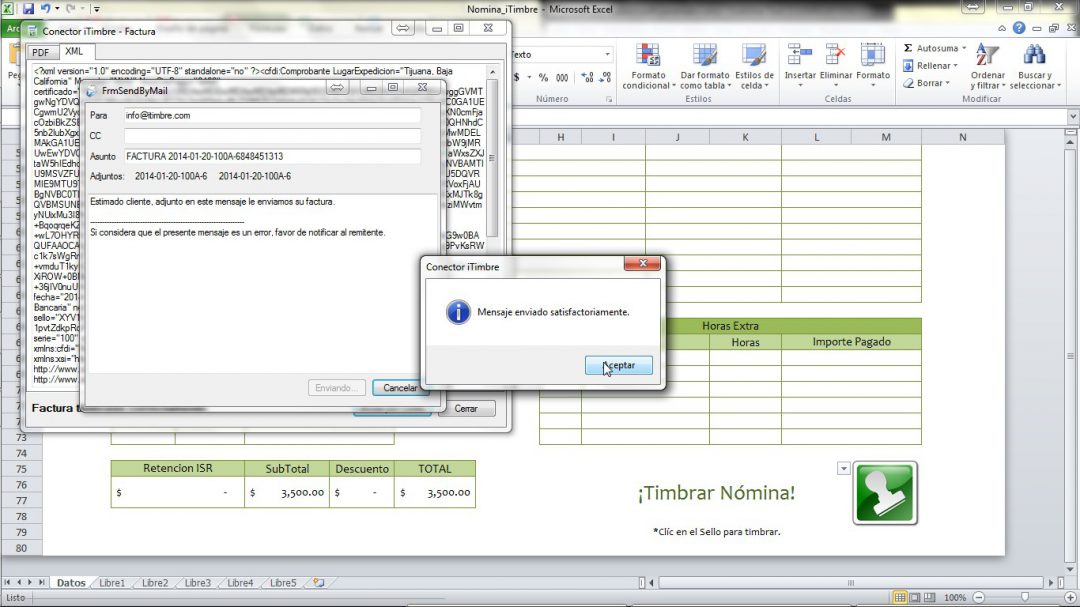Open Formato condicional in the ribbon
Image resolution: width=1080 pixels, height=607 pixels.
coord(647,67)
